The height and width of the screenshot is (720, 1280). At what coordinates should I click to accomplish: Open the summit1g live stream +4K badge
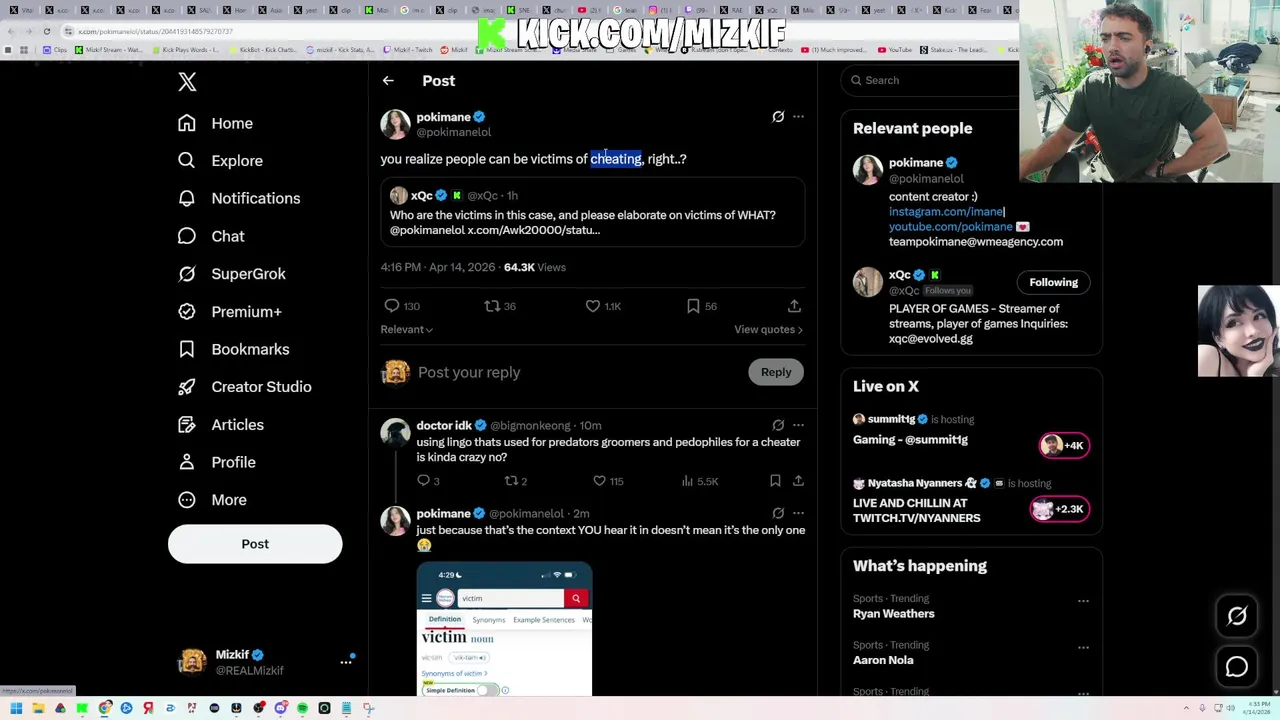tap(1064, 446)
